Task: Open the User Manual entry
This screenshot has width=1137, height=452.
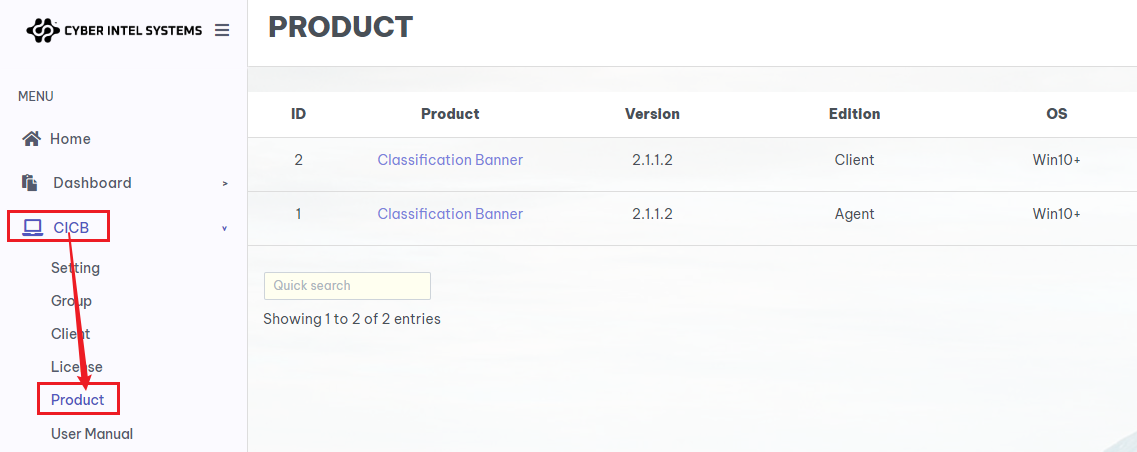Action: coord(92,434)
